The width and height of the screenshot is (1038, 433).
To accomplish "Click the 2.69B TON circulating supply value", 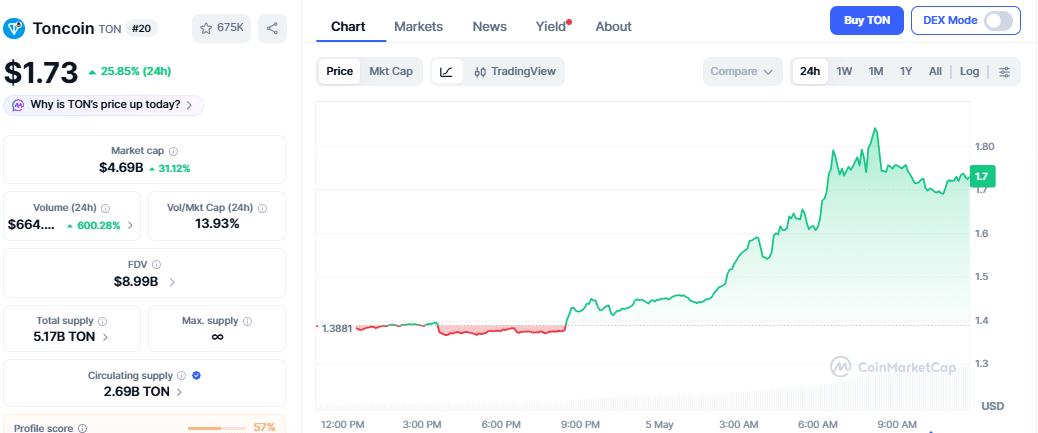I will [x=137, y=391].
